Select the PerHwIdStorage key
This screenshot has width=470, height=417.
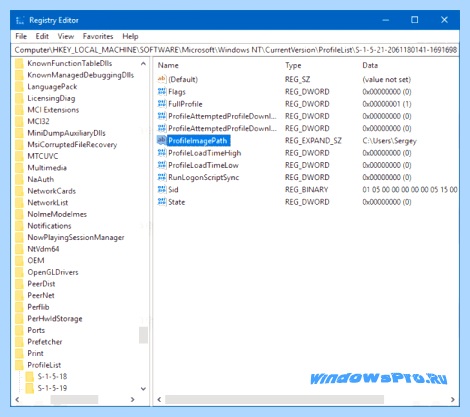point(55,319)
